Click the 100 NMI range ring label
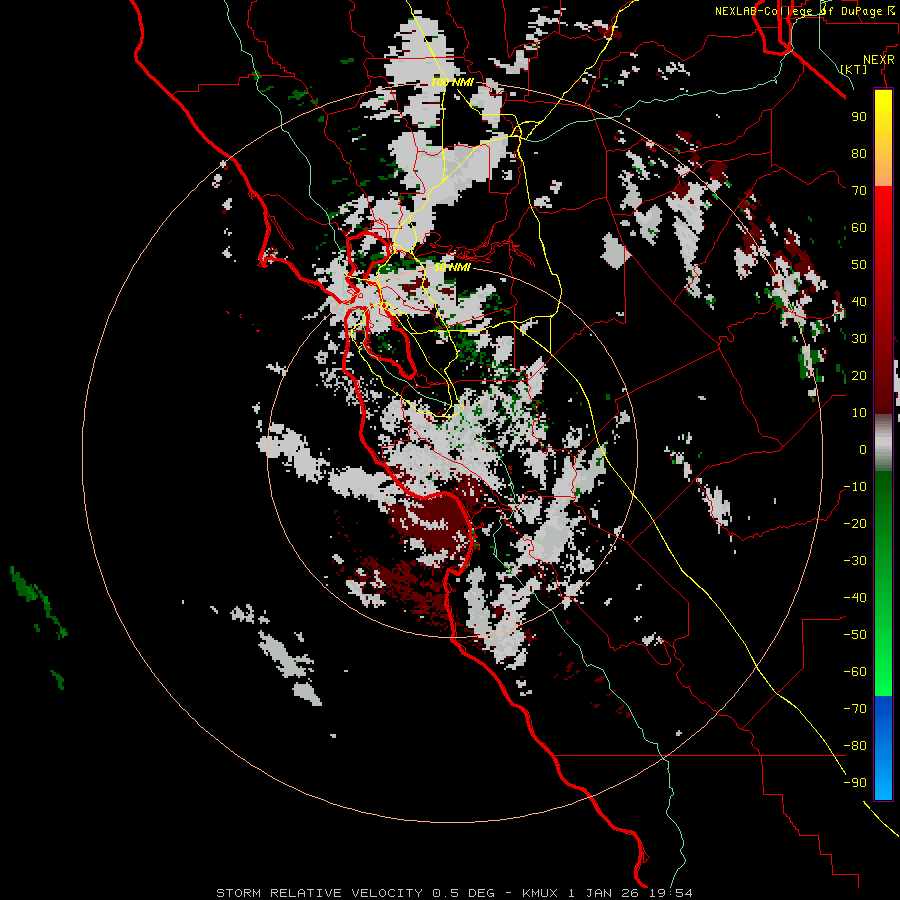The width and height of the screenshot is (900, 900). tap(452, 83)
